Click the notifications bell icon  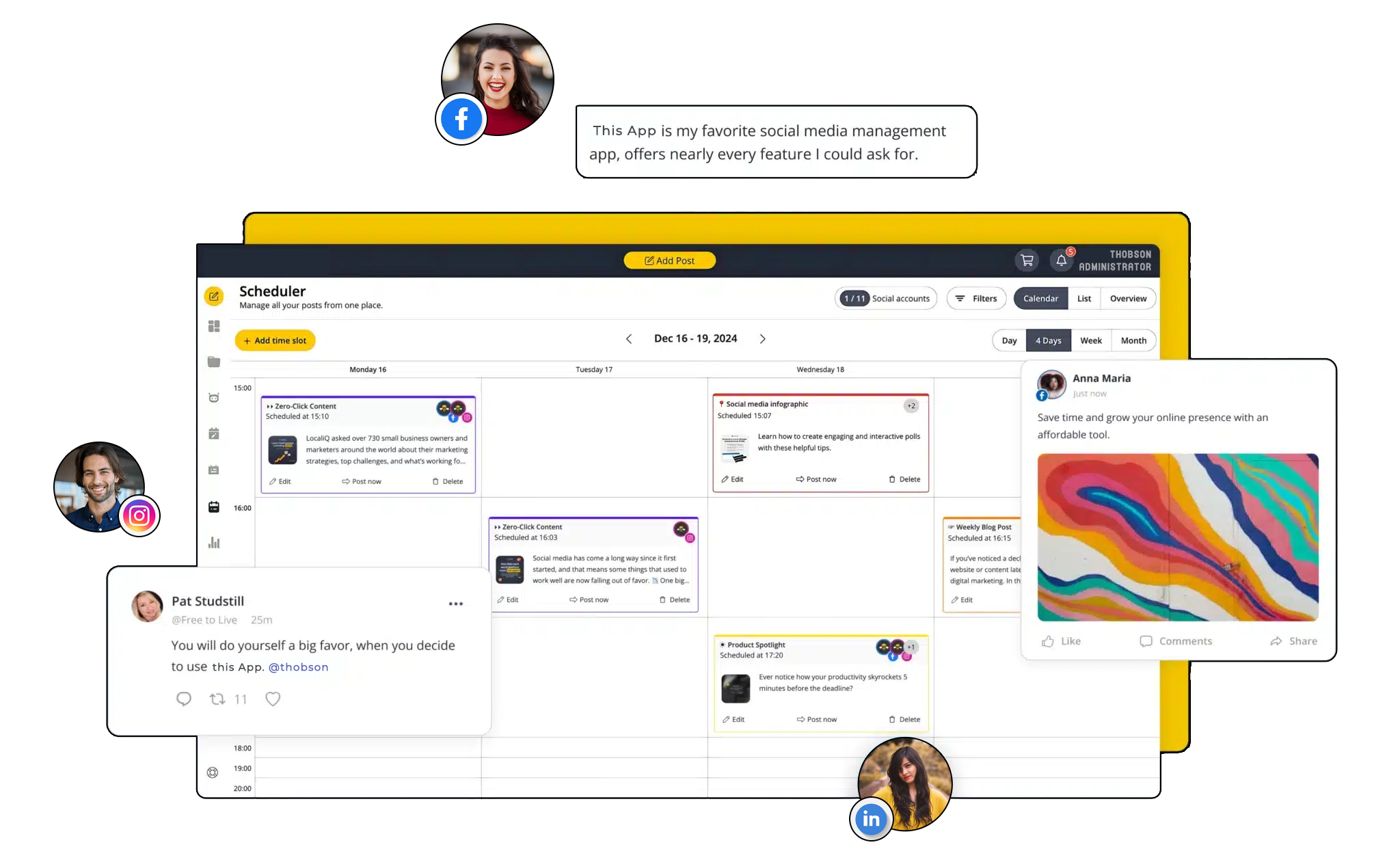(1061, 260)
